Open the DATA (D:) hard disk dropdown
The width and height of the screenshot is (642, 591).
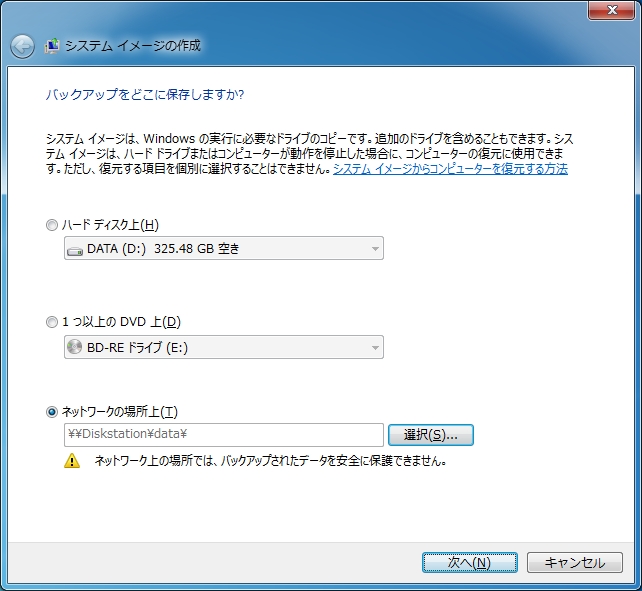coord(224,248)
